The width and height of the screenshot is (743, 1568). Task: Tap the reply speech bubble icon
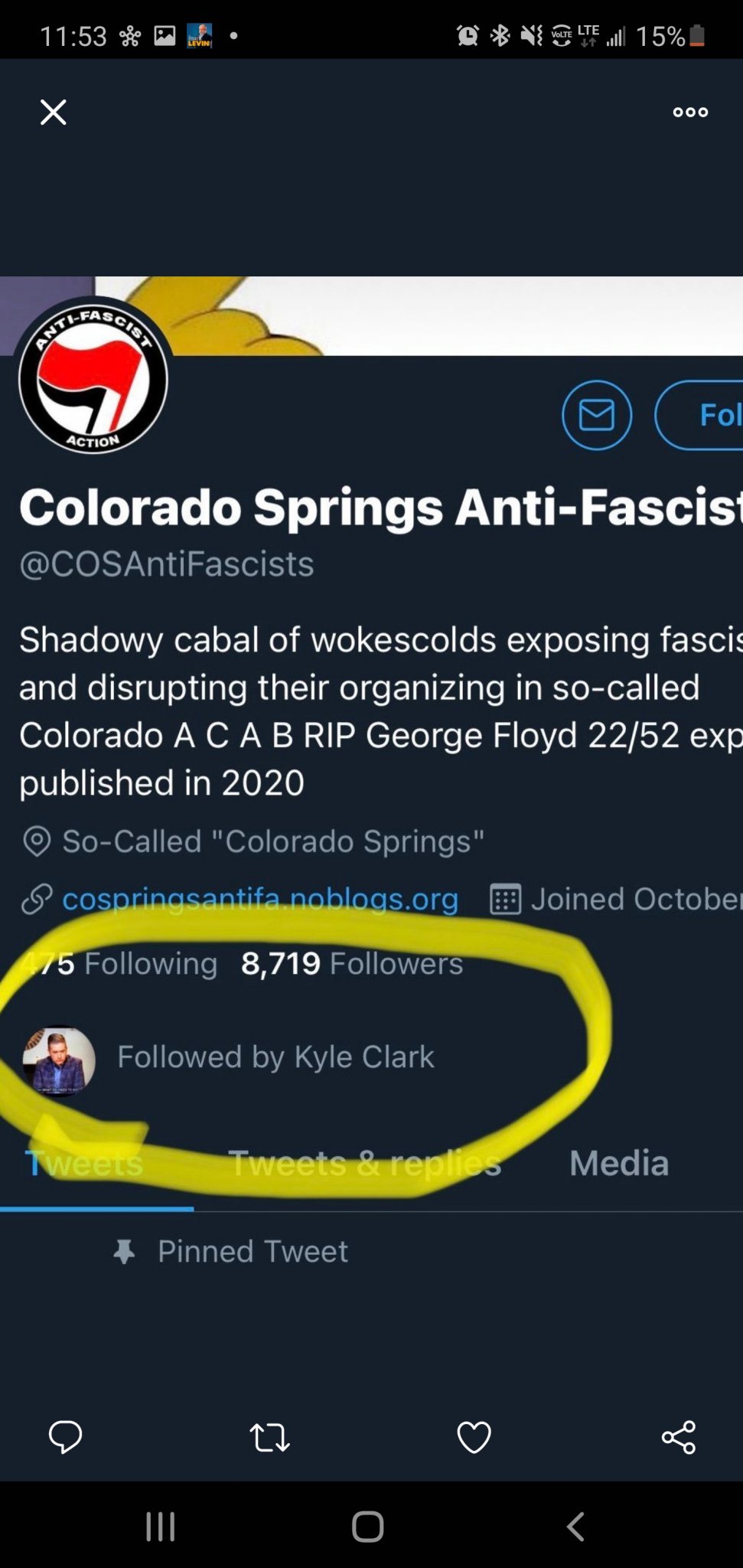65,1437
